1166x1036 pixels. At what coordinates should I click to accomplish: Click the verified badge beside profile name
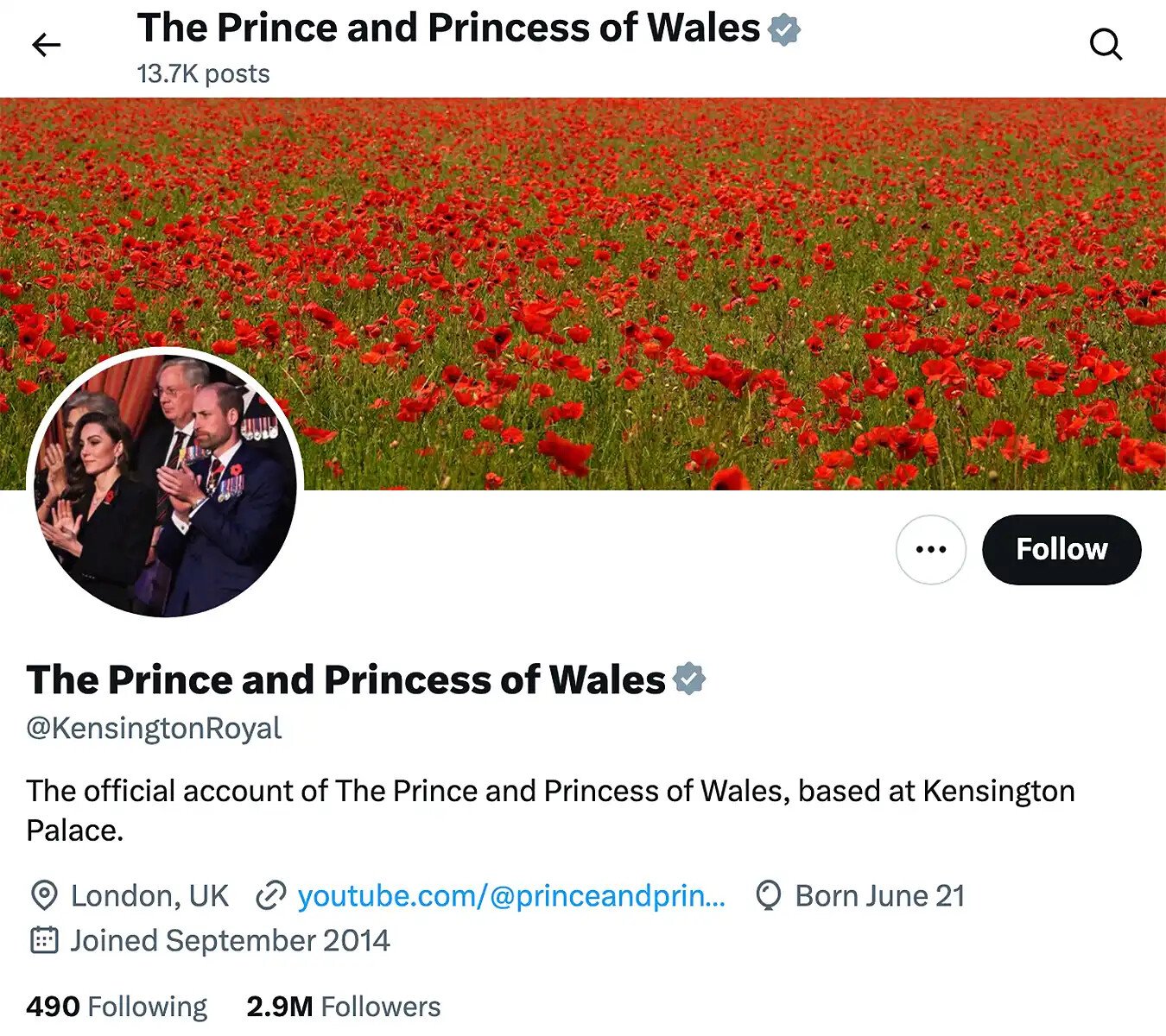pyautogui.click(x=689, y=679)
